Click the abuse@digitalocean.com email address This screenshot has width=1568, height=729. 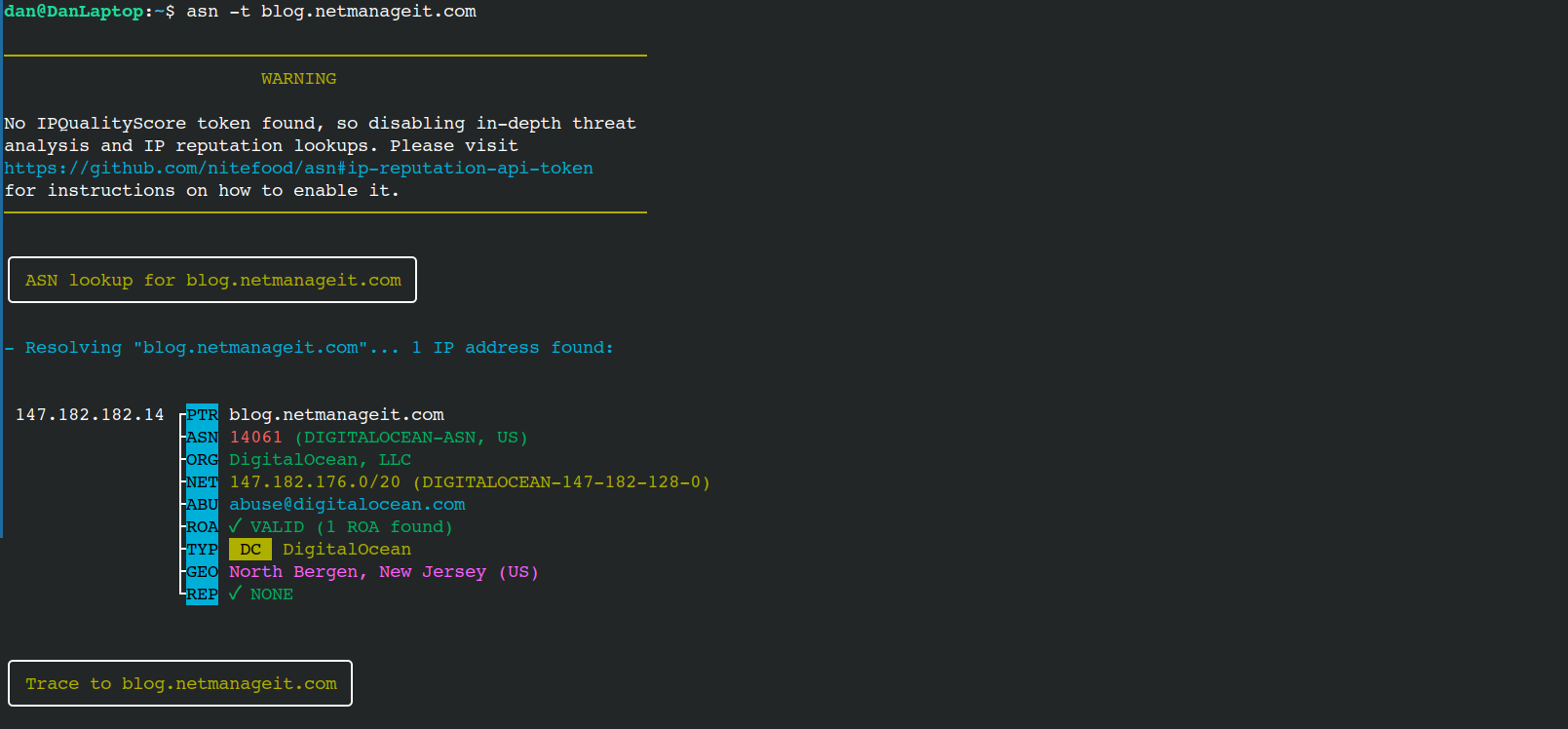click(347, 505)
